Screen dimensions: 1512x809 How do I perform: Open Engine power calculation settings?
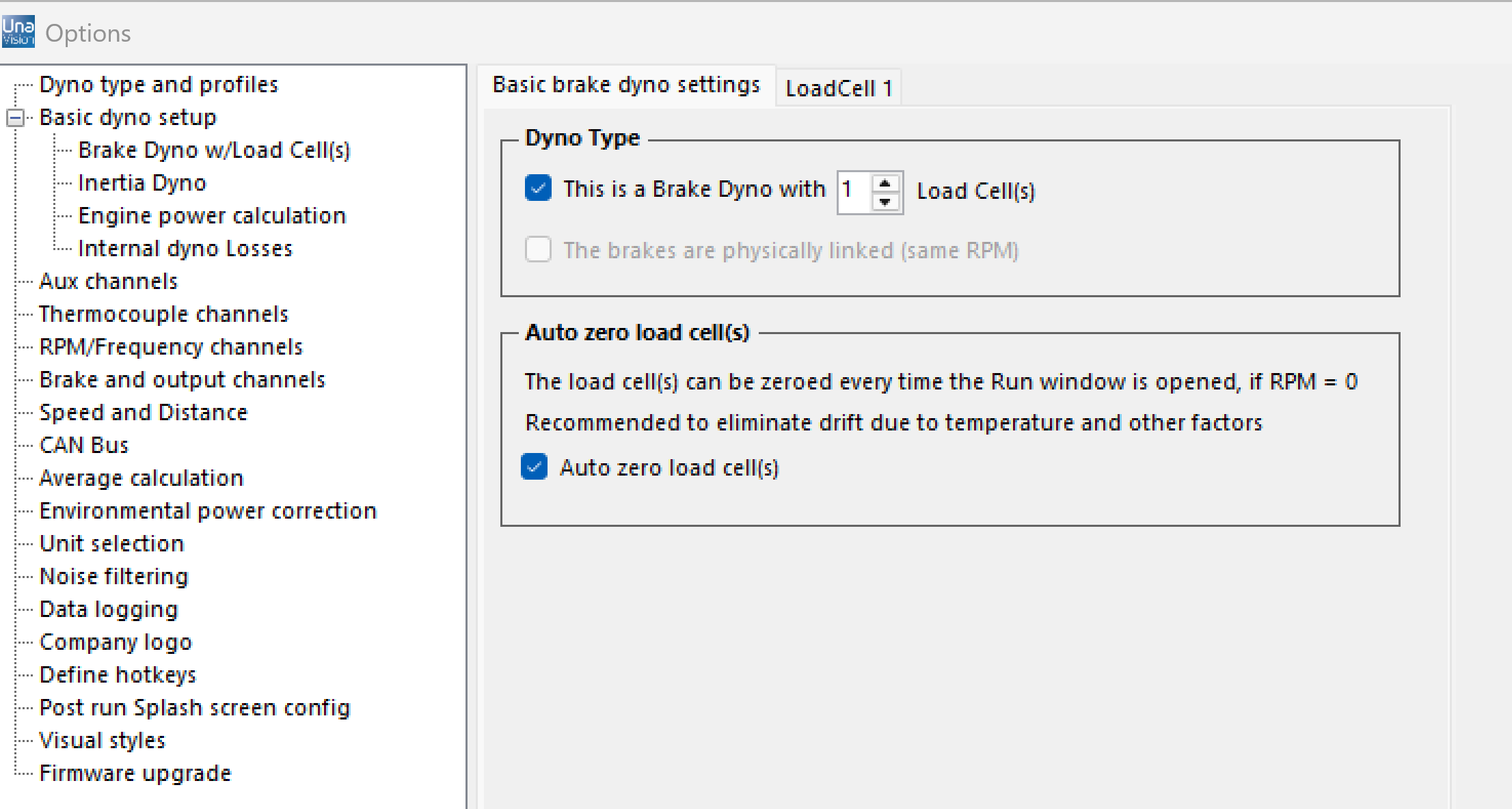[212, 216]
